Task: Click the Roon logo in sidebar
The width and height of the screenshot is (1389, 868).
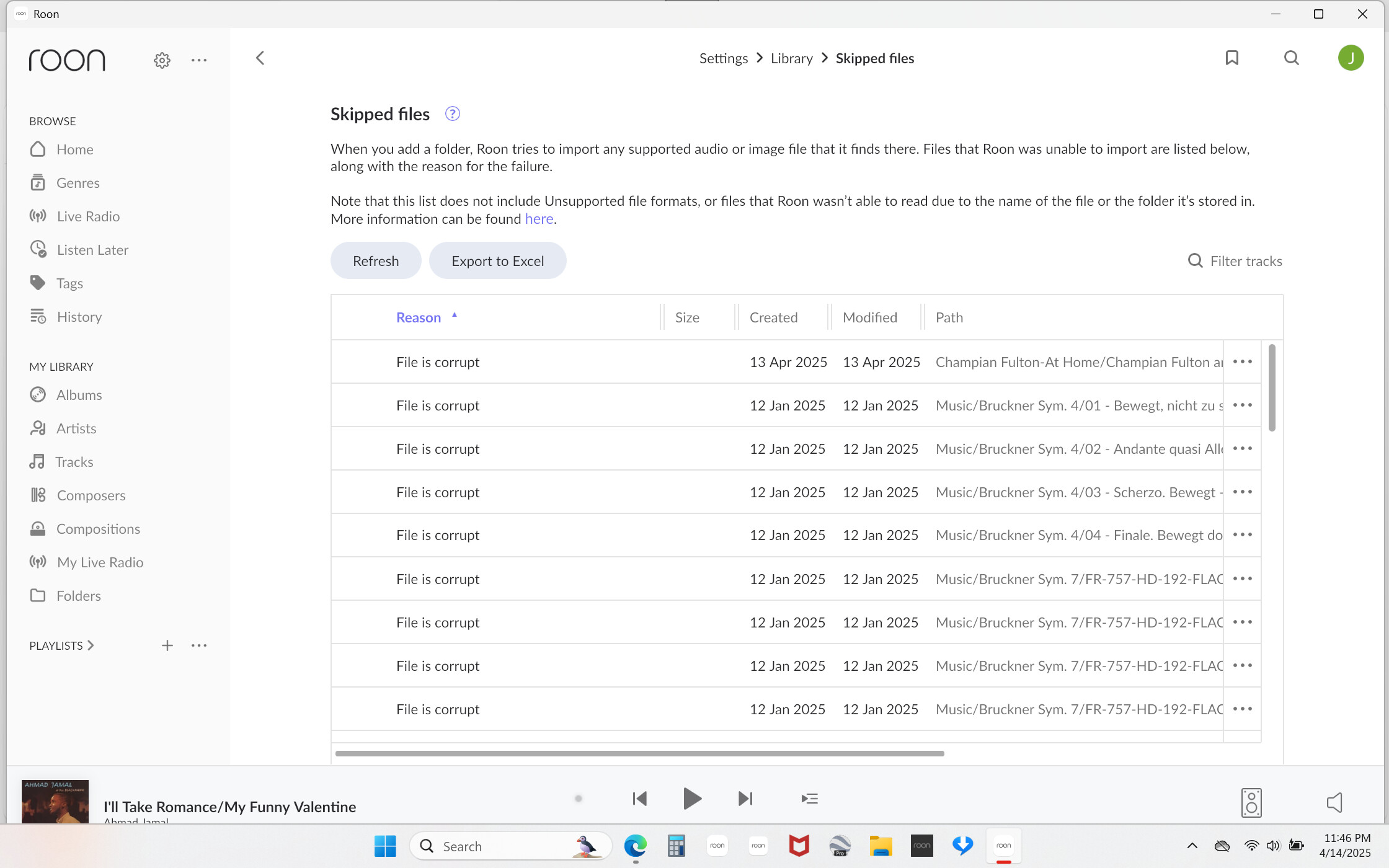Action: coord(67,60)
